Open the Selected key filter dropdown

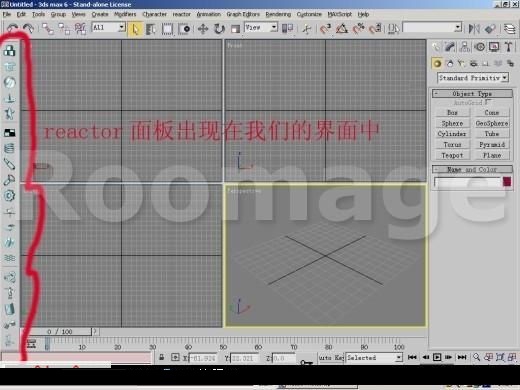click(x=374, y=358)
